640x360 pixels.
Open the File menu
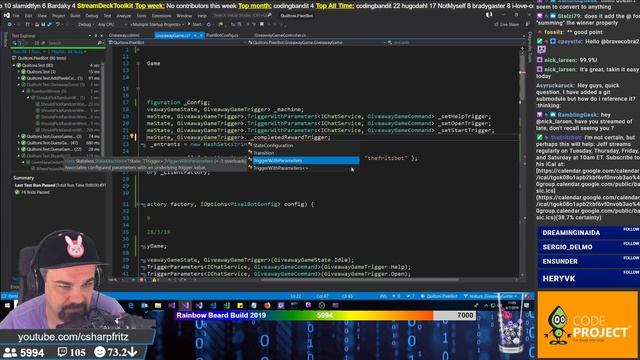click(16, 16)
